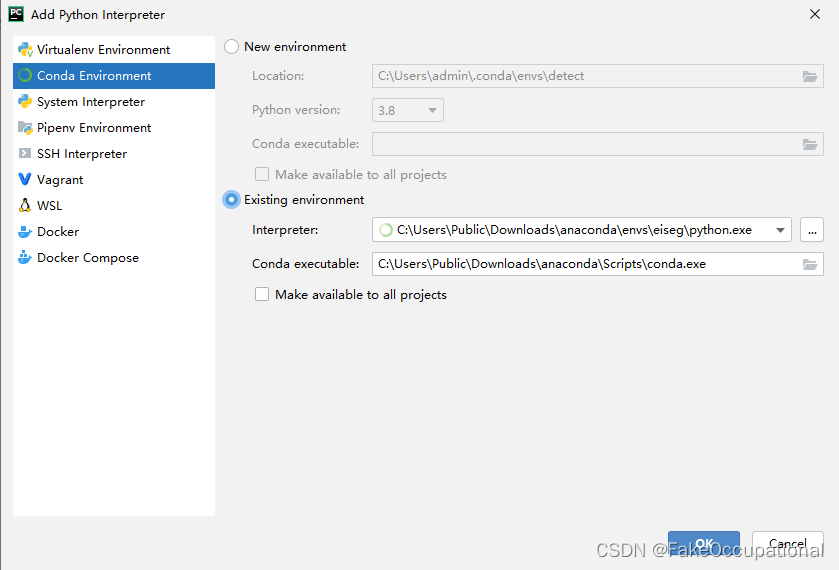Choose Pipenv Environment in sidebar

click(x=114, y=127)
